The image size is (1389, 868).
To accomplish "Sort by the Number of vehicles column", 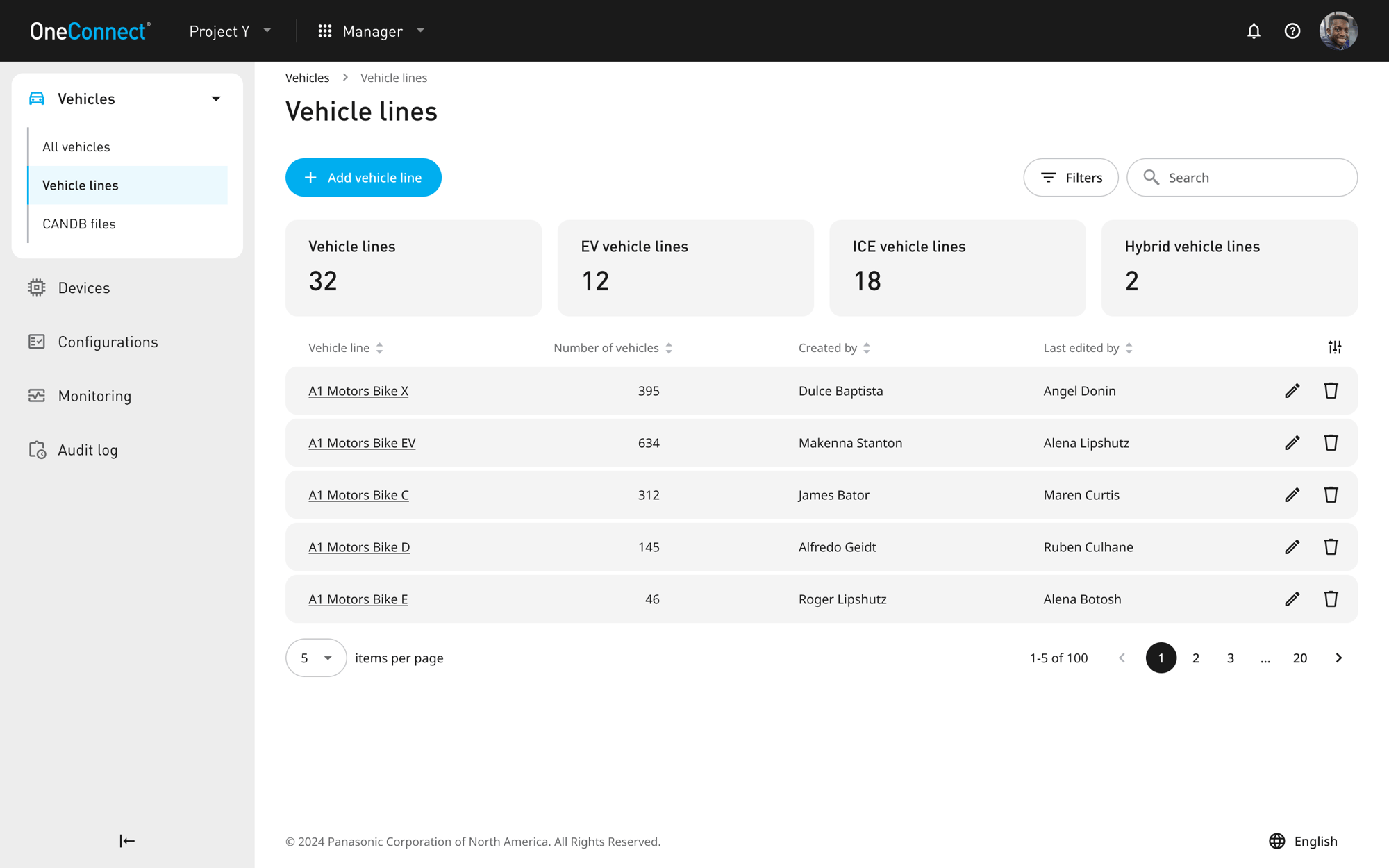I will point(669,348).
